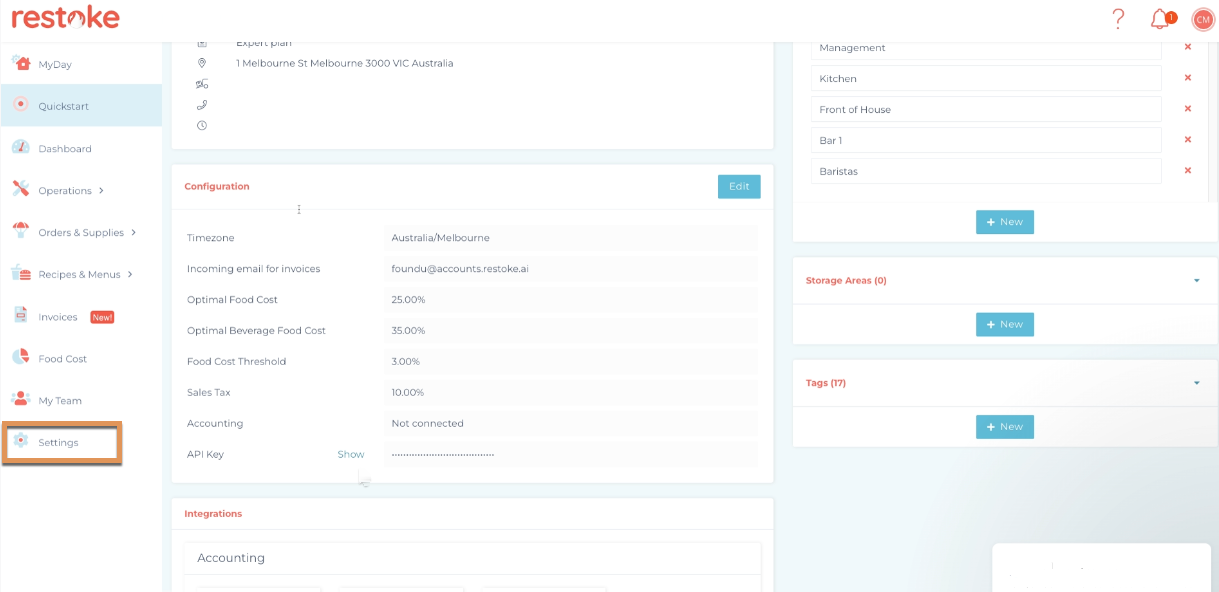Click the Management department name field
The image size is (1219, 592).
coord(985,48)
